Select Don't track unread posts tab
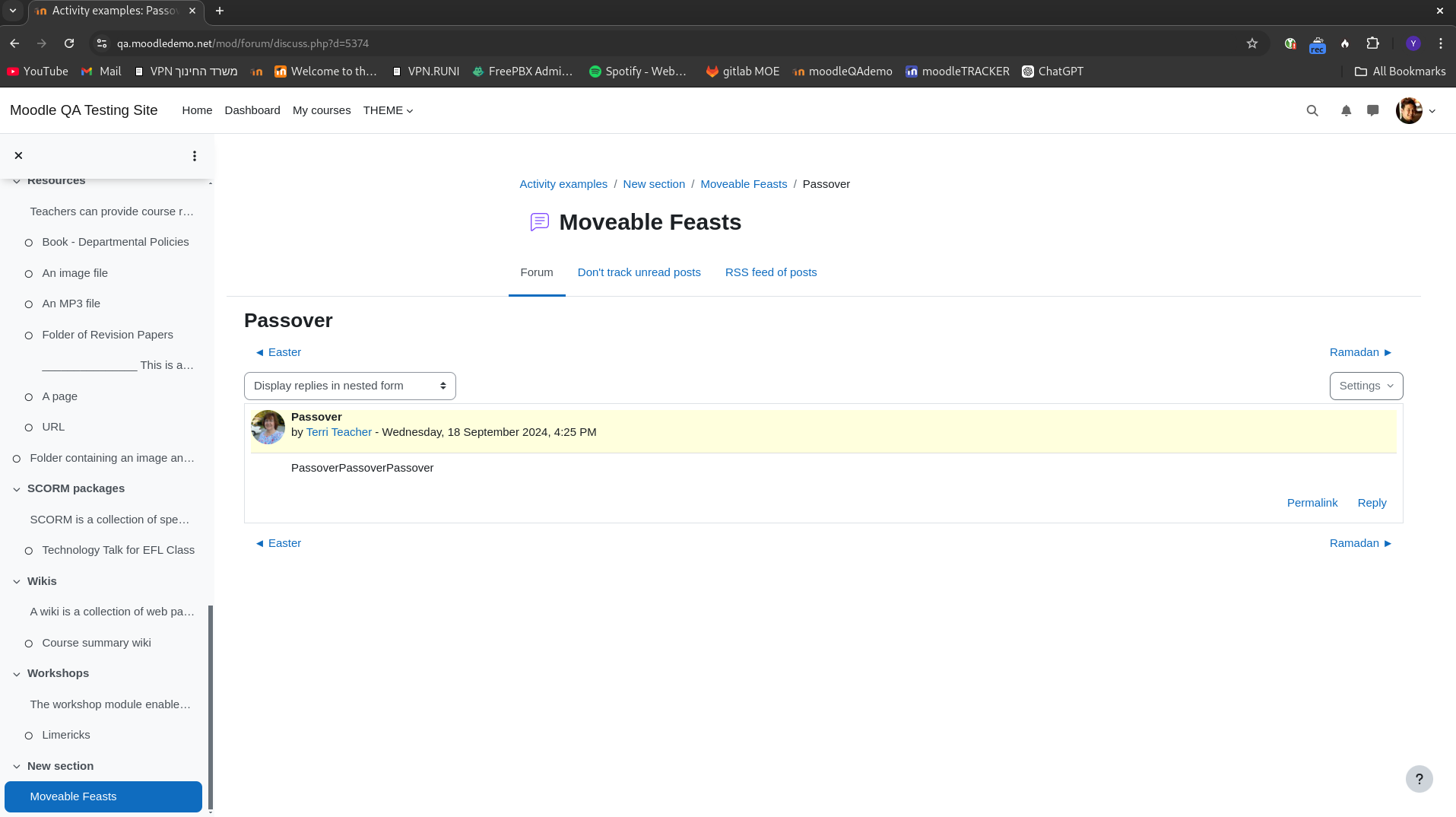Image resolution: width=1456 pixels, height=817 pixels. click(x=639, y=272)
